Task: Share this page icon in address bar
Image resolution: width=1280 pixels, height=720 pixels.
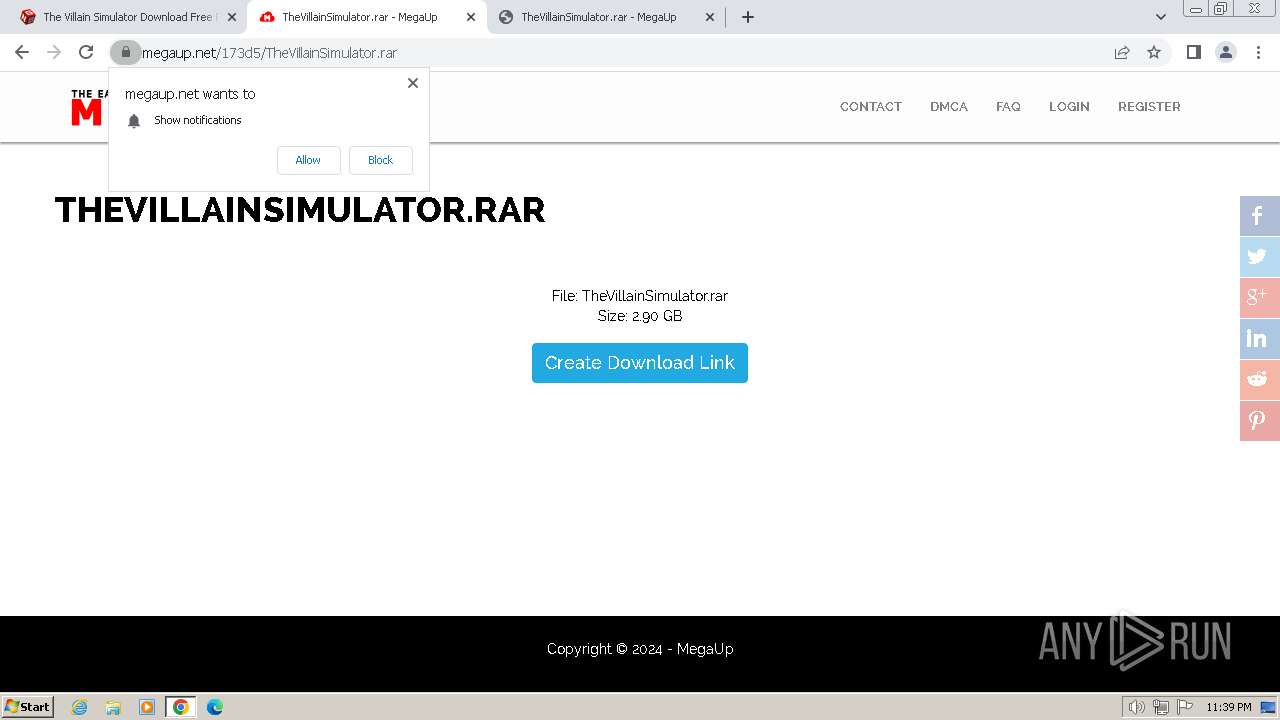Action: pos(1122,52)
